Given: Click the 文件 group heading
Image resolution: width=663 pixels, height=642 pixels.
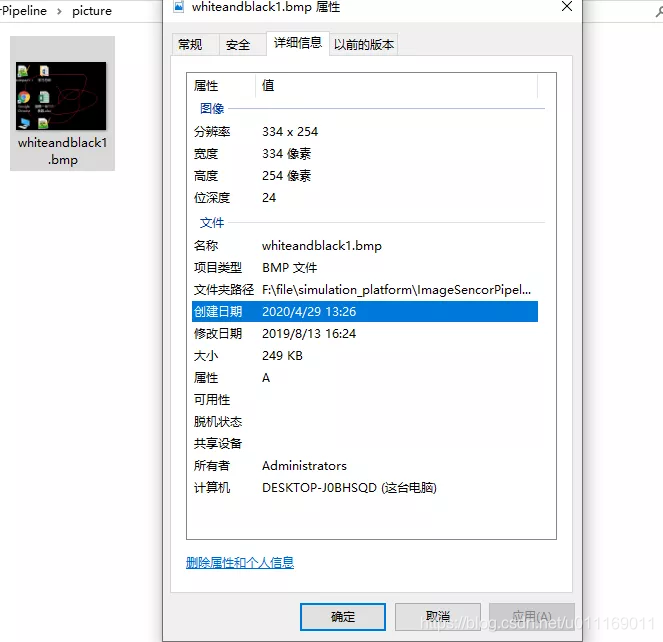Looking at the screenshot, I should click(212, 222).
